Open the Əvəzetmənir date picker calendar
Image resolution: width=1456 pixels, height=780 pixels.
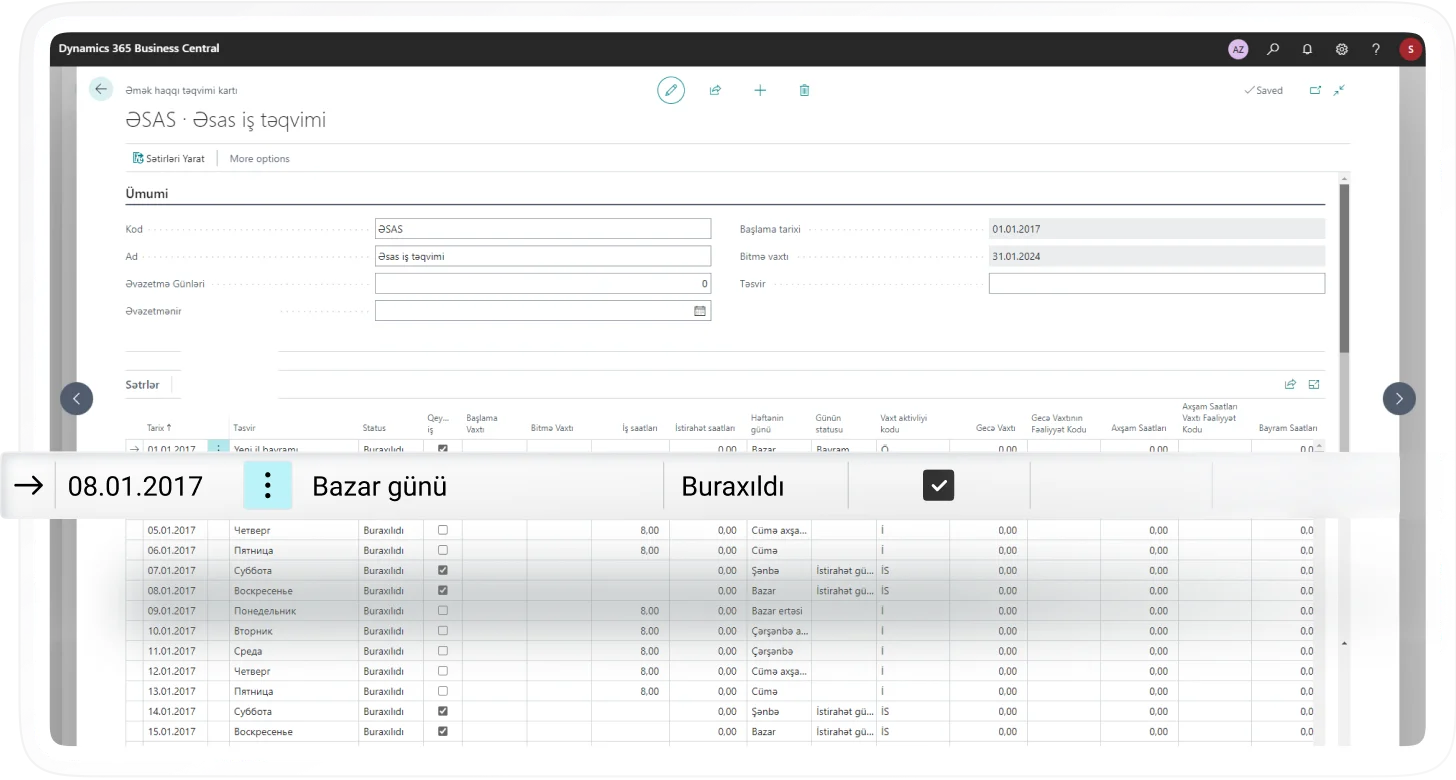[700, 311]
